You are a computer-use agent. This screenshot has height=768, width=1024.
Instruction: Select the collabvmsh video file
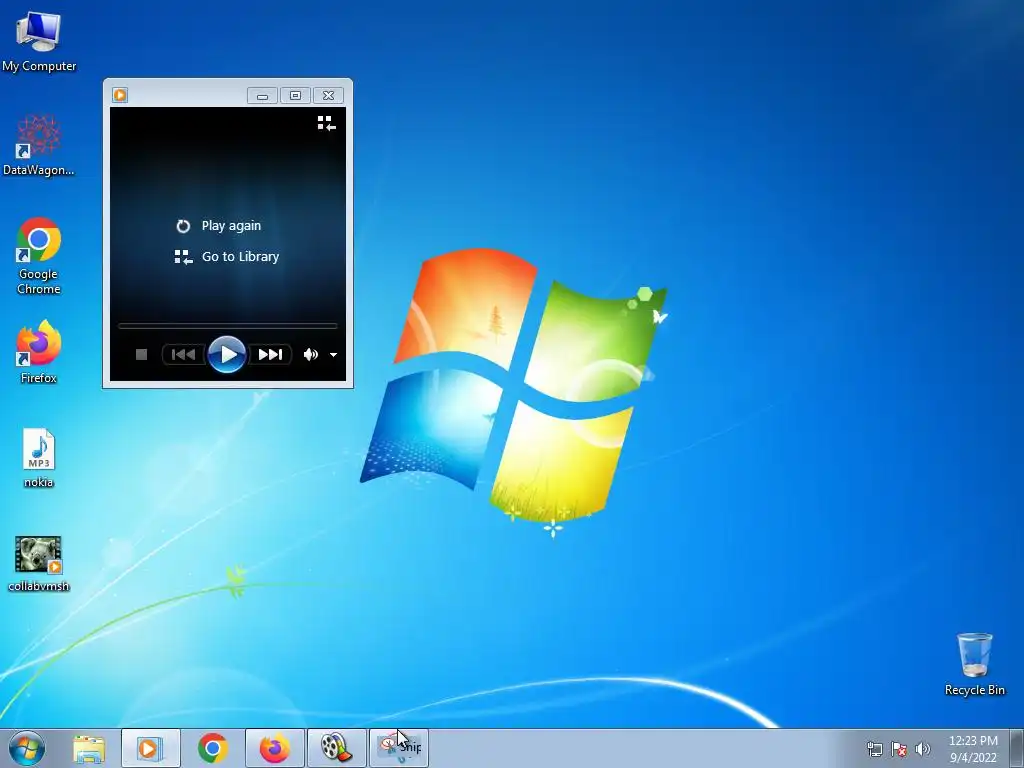coord(39,564)
